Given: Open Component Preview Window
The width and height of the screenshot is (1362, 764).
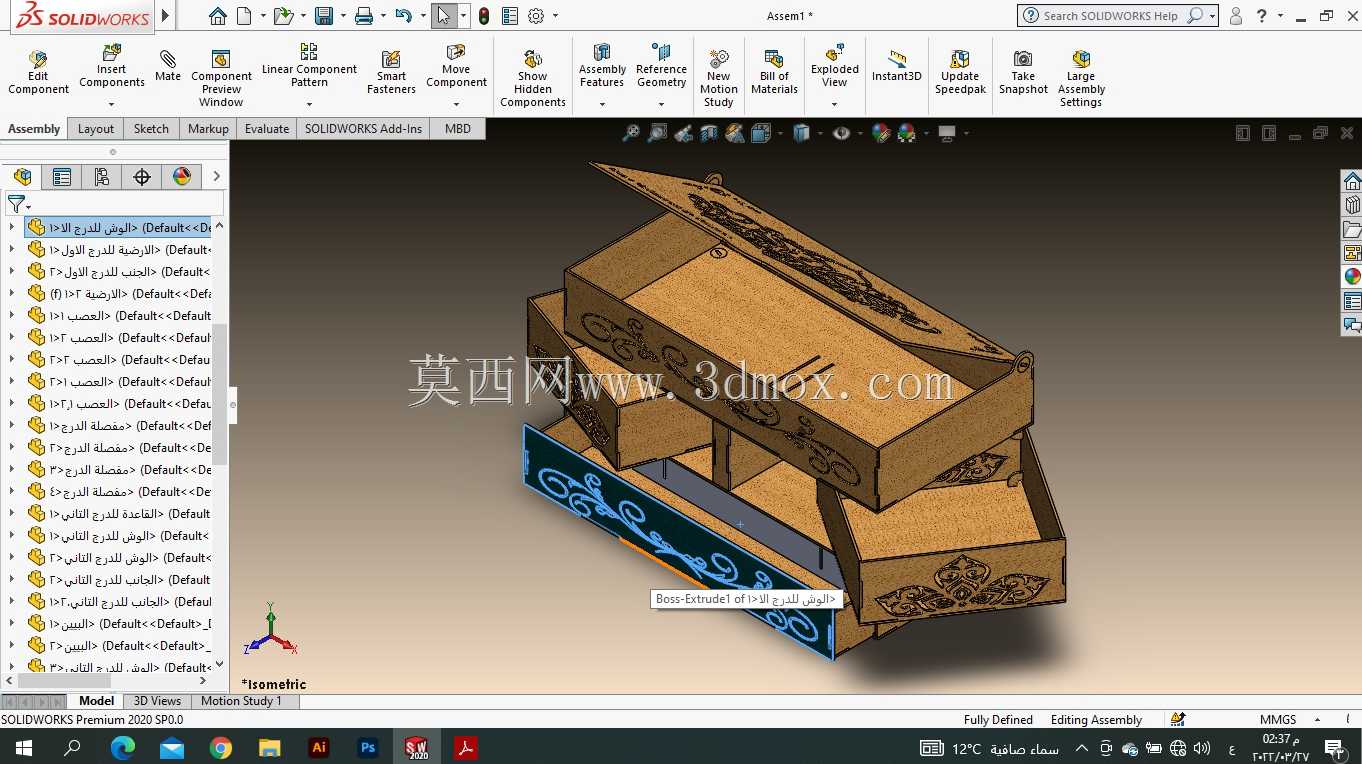Looking at the screenshot, I should 221,78.
